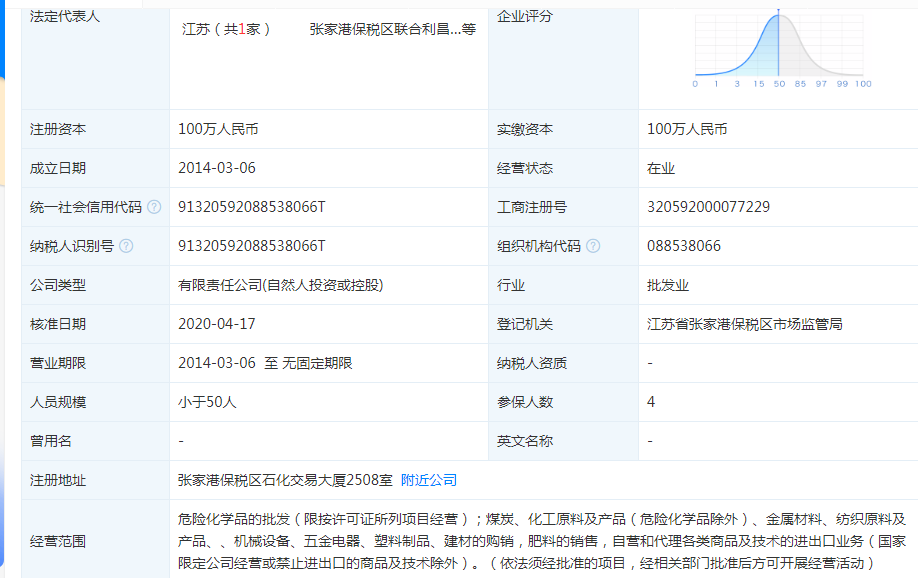This screenshot has height=578, width=918.
Task: Click the 工商注册号 label
Action: tap(532, 207)
